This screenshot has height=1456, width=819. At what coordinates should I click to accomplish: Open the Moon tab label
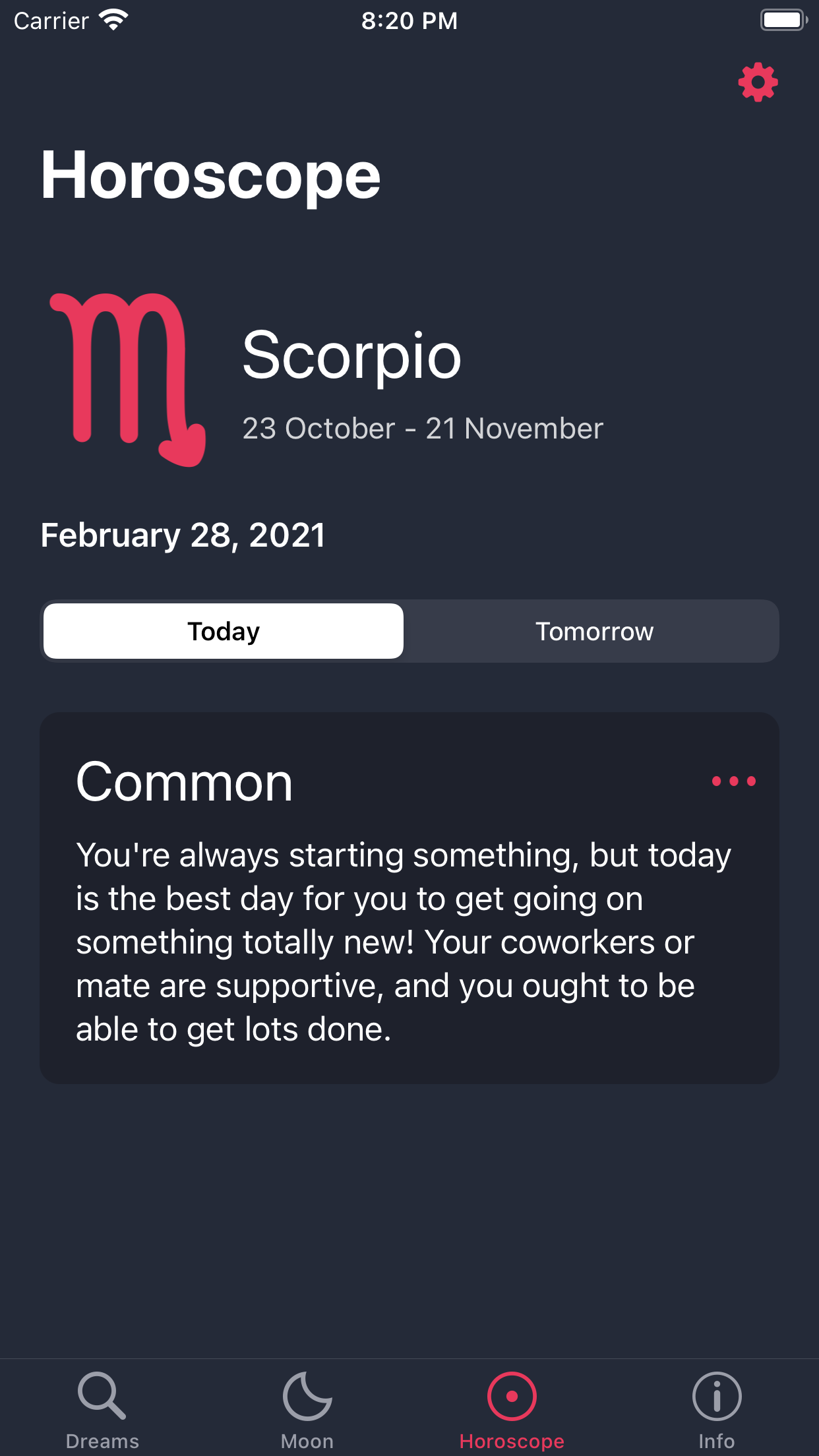coord(307,1441)
